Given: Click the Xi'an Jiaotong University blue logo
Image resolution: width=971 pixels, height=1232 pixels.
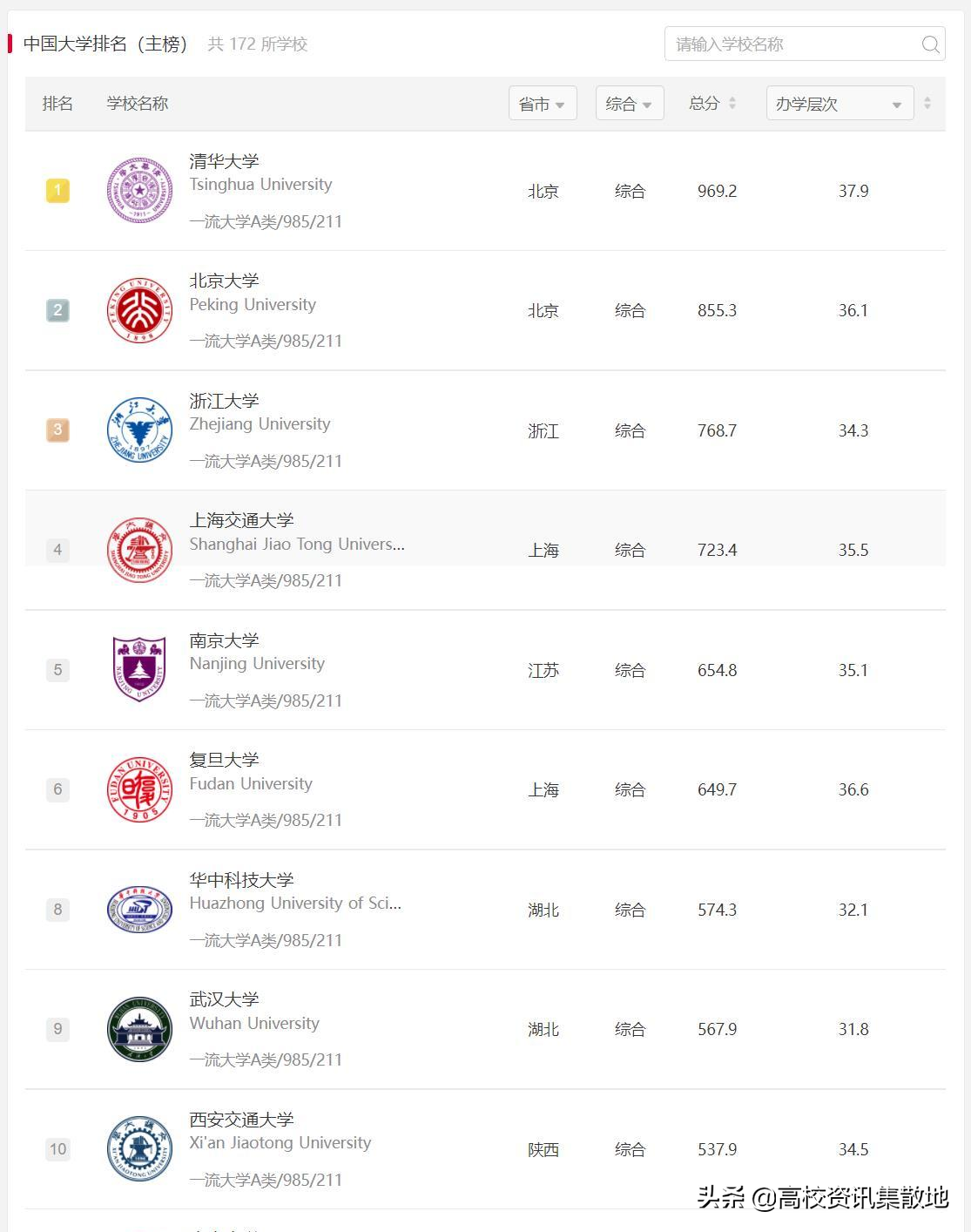Looking at the screenshot, I should (139, 1148).
